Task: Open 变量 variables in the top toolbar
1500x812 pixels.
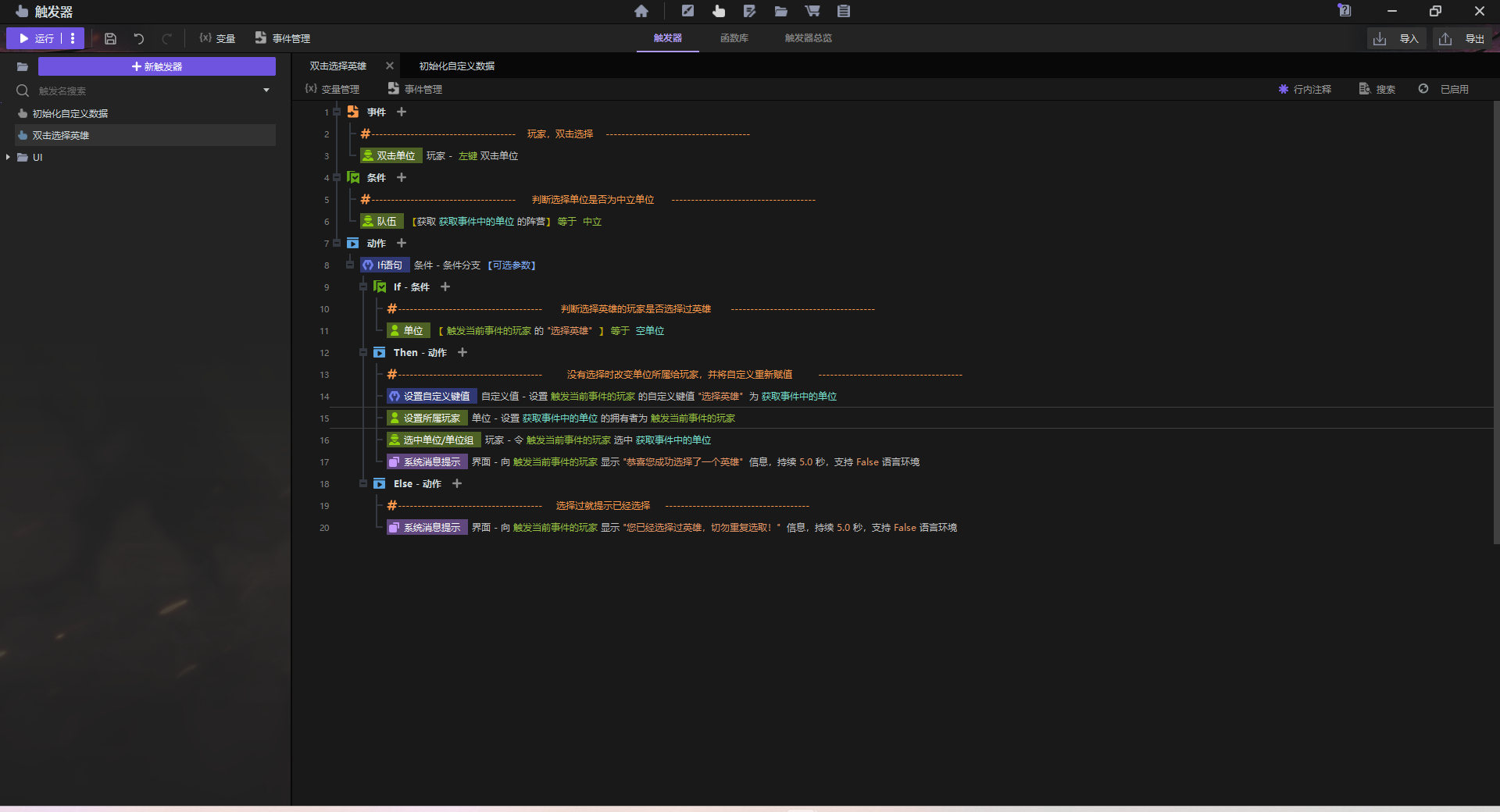Action: point(217,38)
